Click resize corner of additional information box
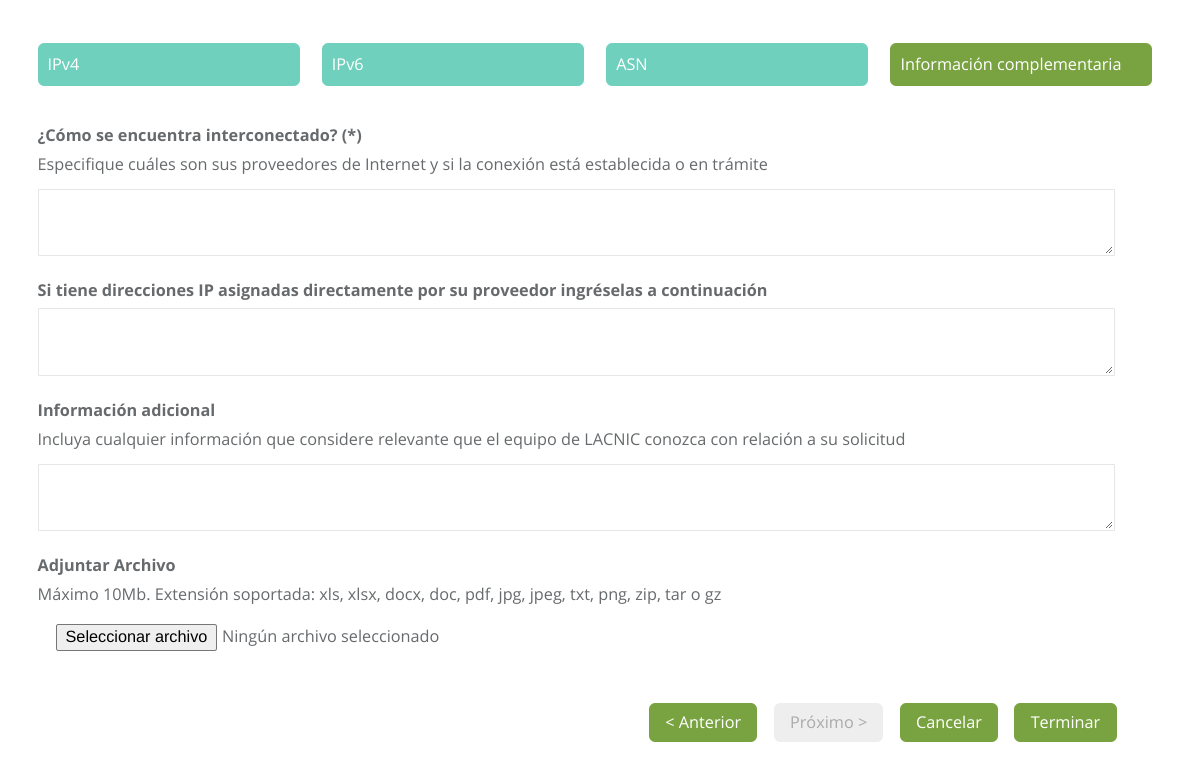Image resolution: width=1188 pixels, height=778 pixels. pos(1109,525)
